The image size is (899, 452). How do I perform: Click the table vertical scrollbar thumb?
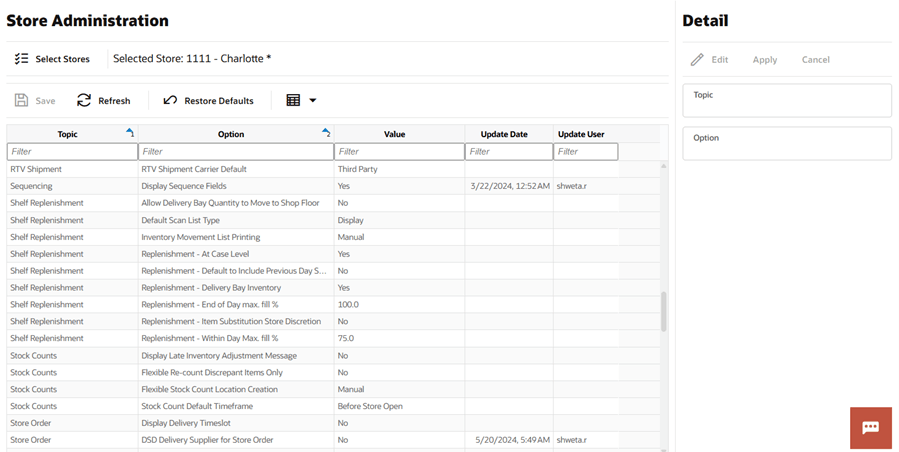click(x=664, y=311)
